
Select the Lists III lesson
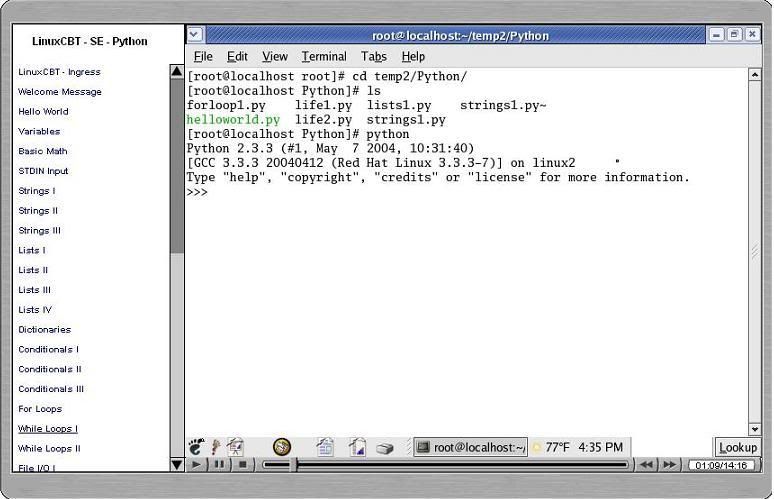coord(35,290)
